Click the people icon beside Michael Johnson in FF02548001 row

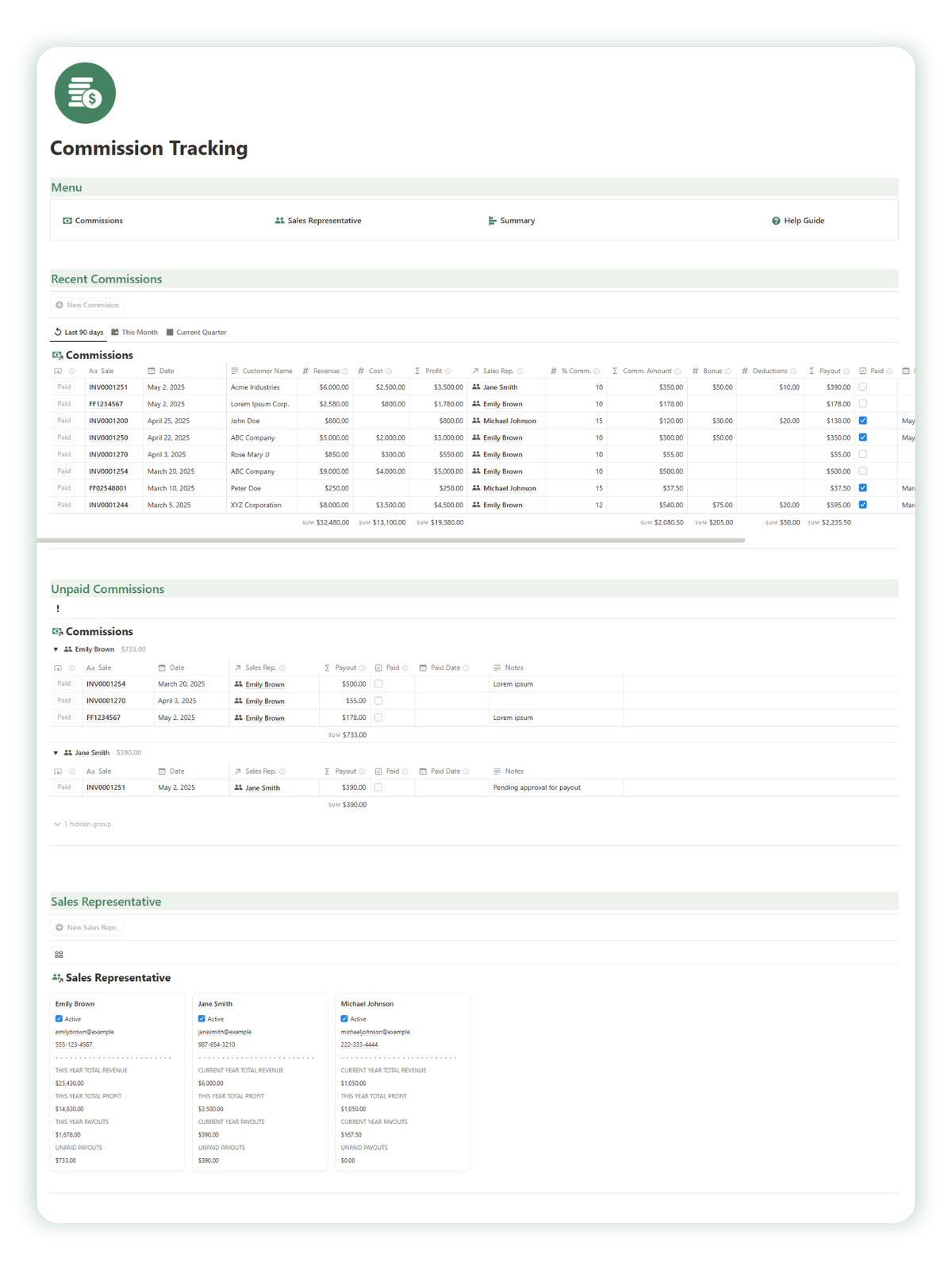coord(476,488)
